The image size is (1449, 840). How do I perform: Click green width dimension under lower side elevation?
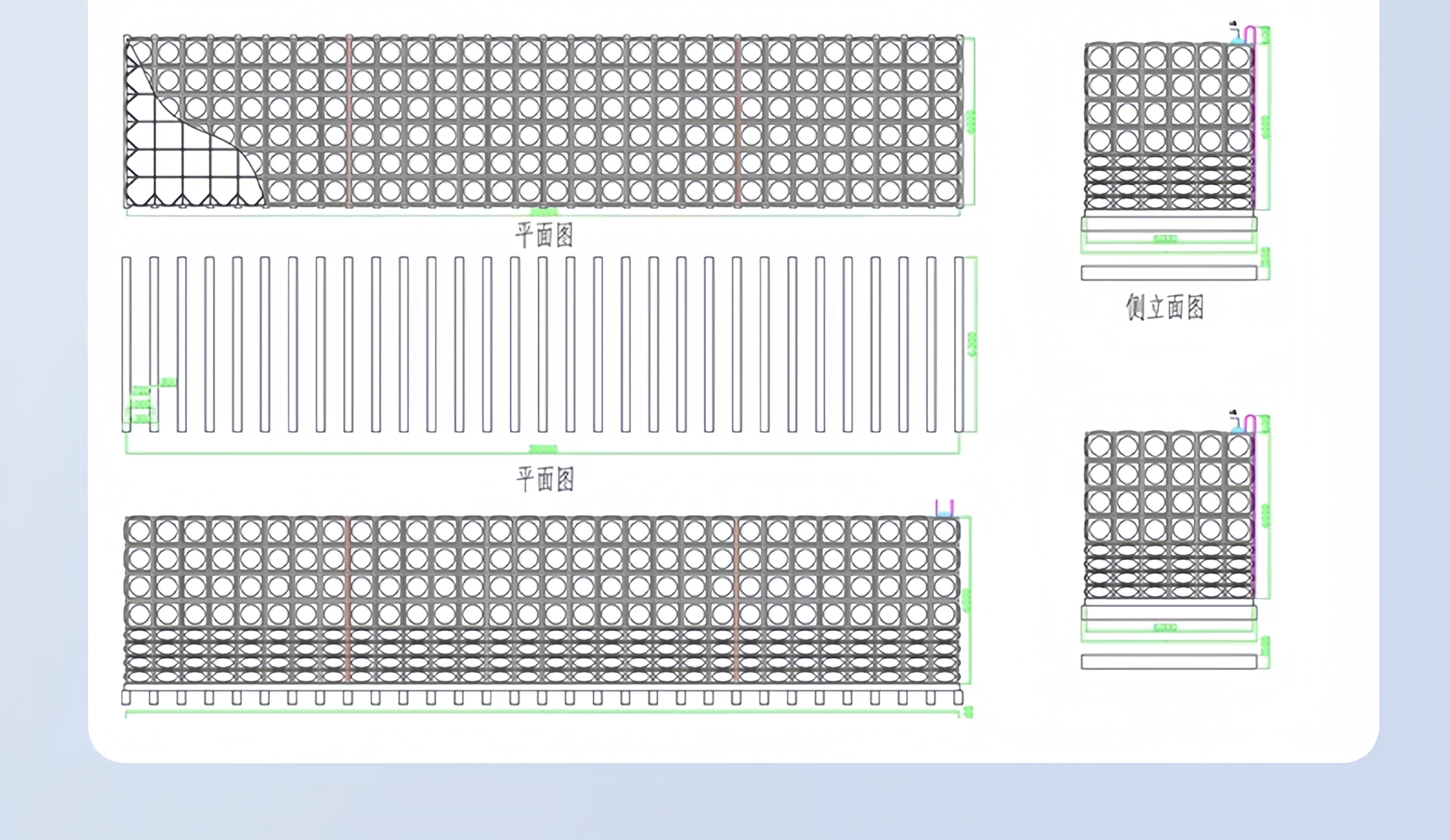click(1166, 628)
